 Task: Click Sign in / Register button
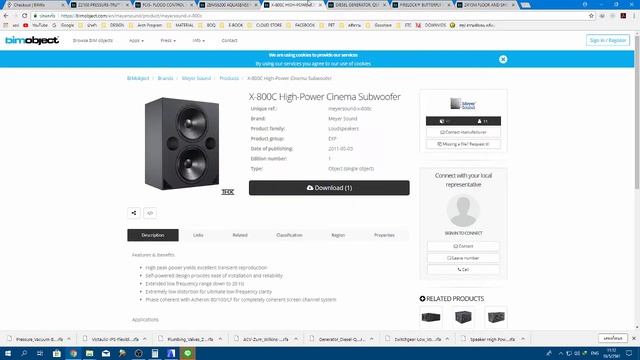tap(608, 40)
